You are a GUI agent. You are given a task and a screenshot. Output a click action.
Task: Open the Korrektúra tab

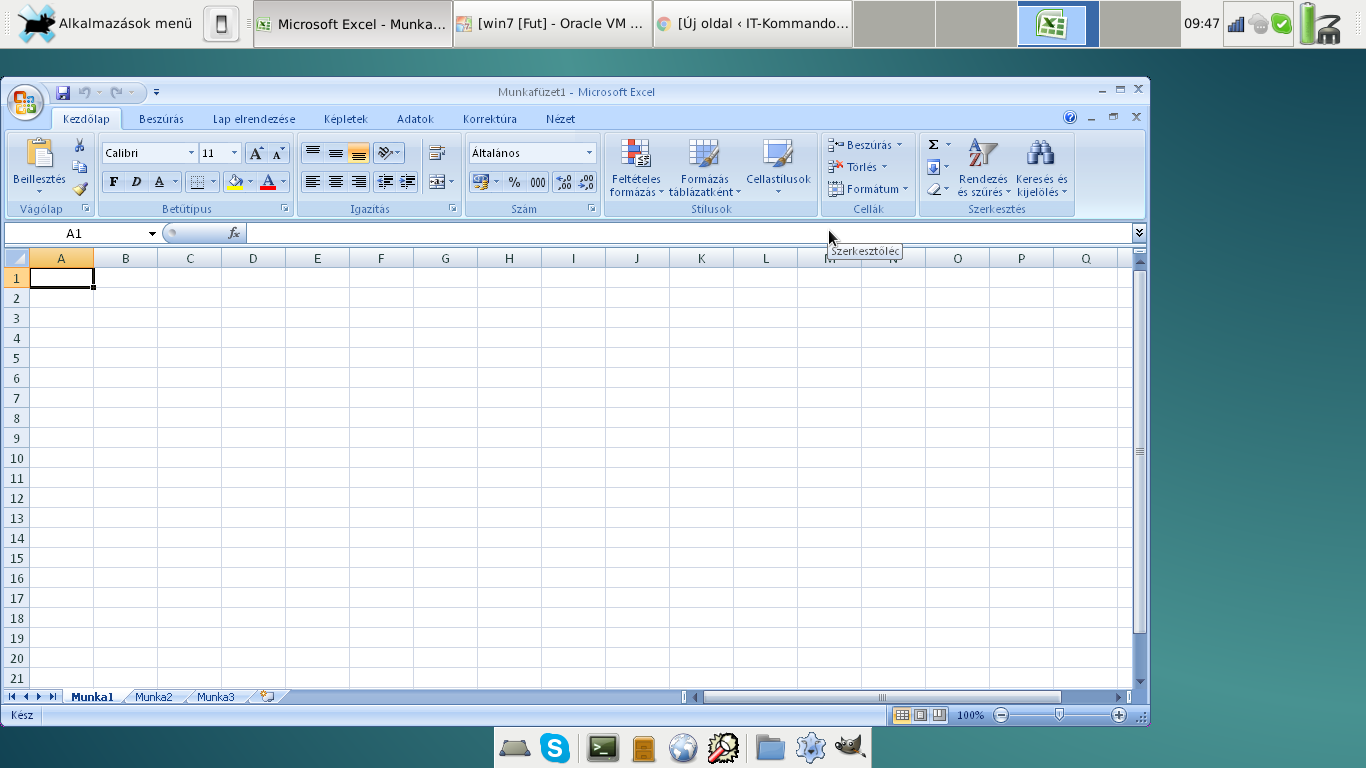pos(490,119)
